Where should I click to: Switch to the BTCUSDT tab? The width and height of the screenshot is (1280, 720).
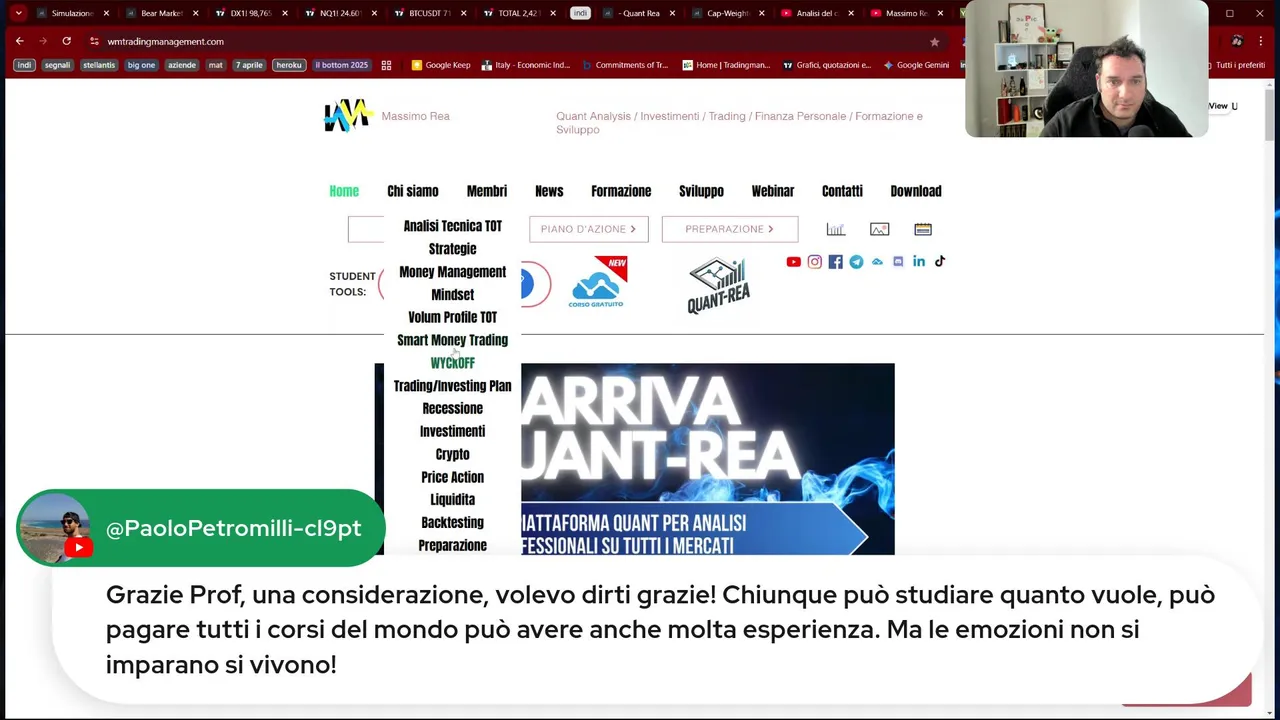click(430, 13)
